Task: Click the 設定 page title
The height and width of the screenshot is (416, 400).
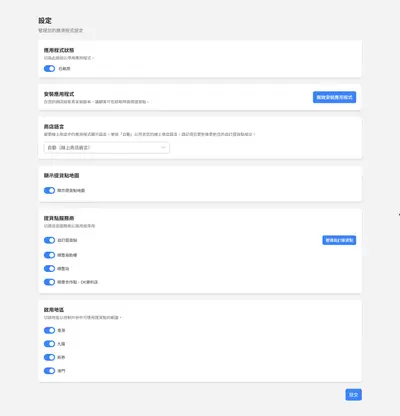Action: pyautogui.click(x=45, y=21)
